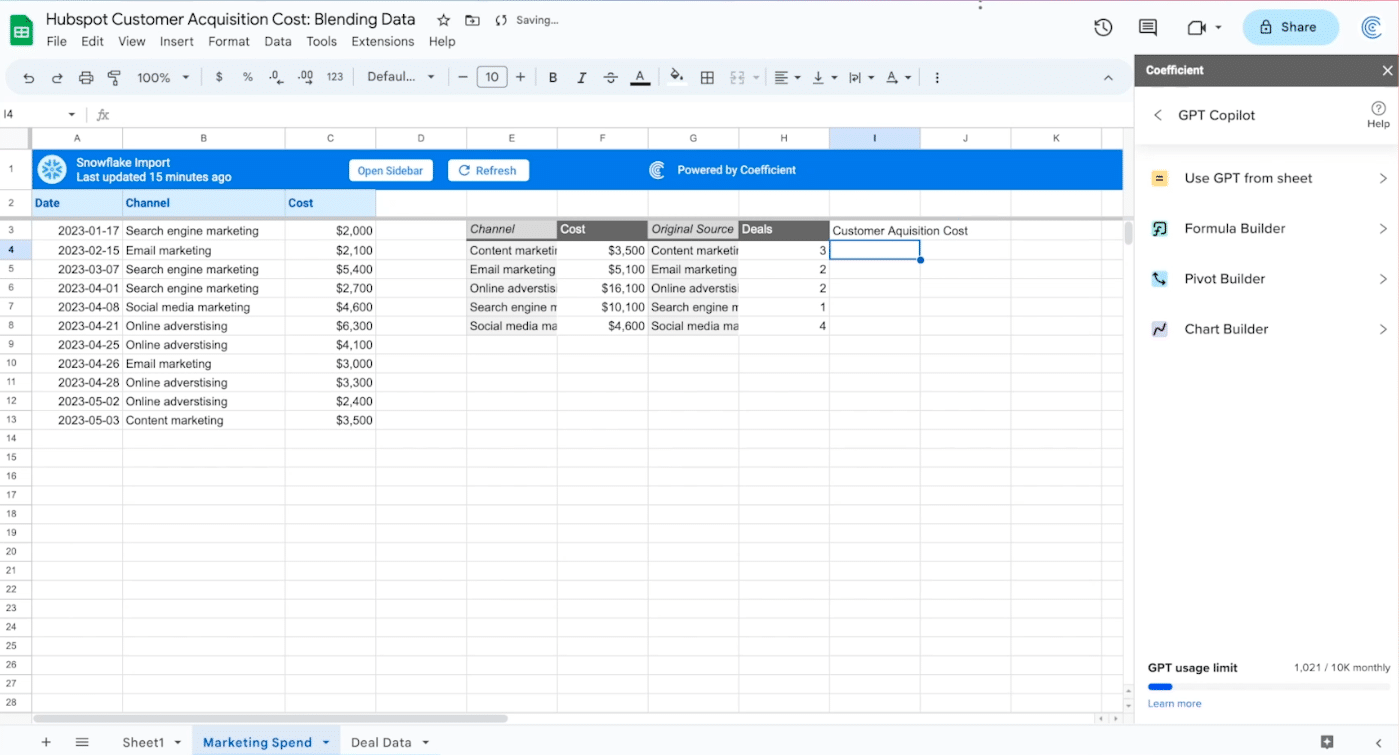The height and width of the screenshot is (755, 1399).
Task: Open text rotation dropdown
Action: pyautogui.click(x=898, y=77)
